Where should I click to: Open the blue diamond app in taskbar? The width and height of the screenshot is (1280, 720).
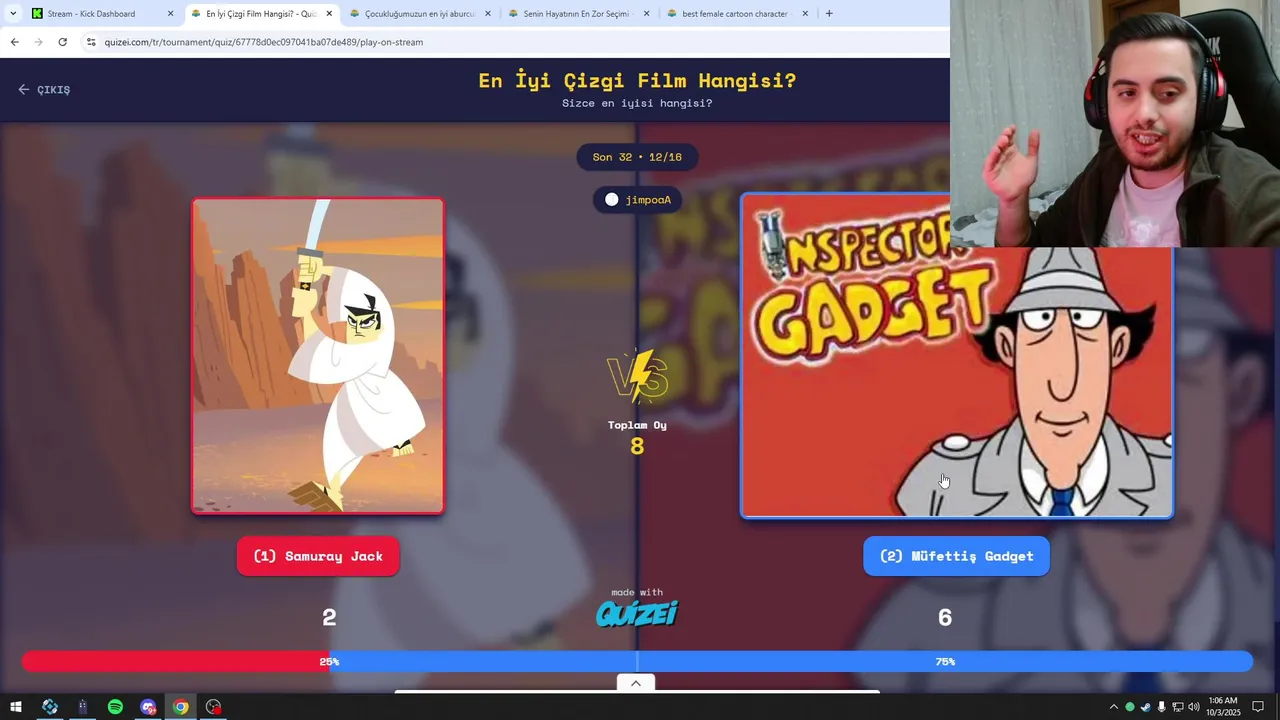pyautogui.click(x=50, y=707)
